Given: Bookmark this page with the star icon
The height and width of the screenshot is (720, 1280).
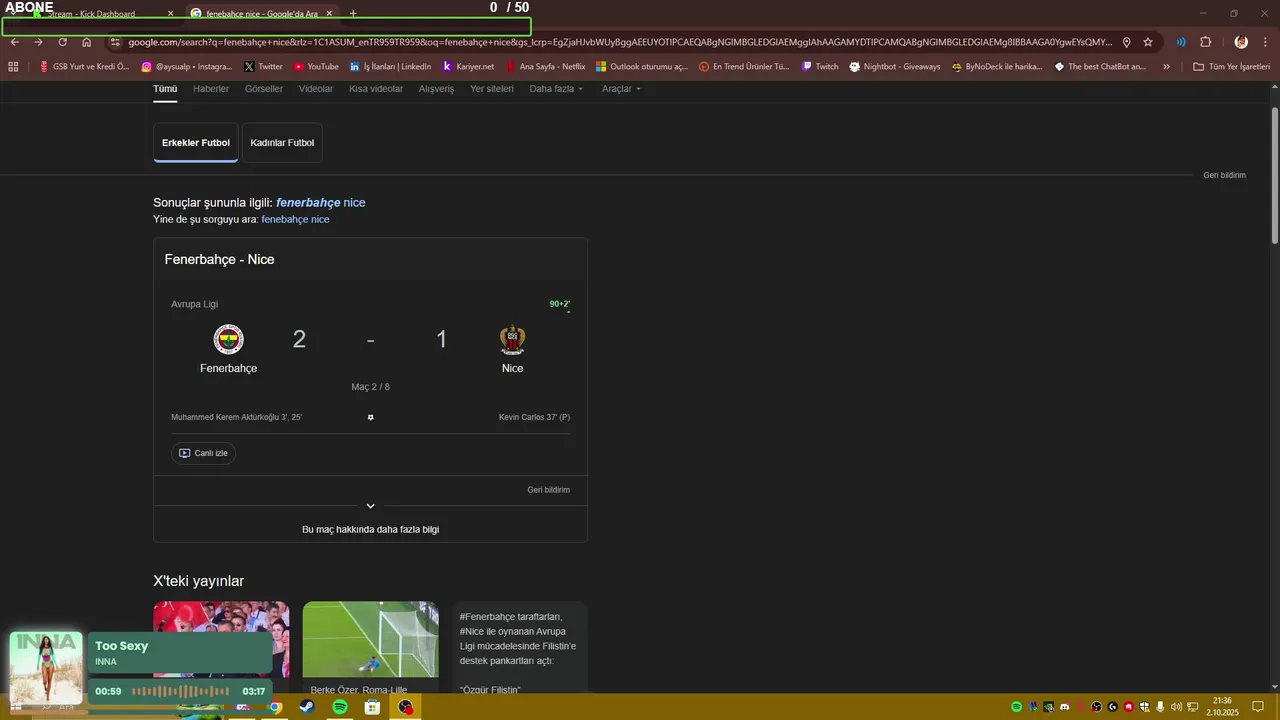Looking at the screenshot, I should 1148,42.
